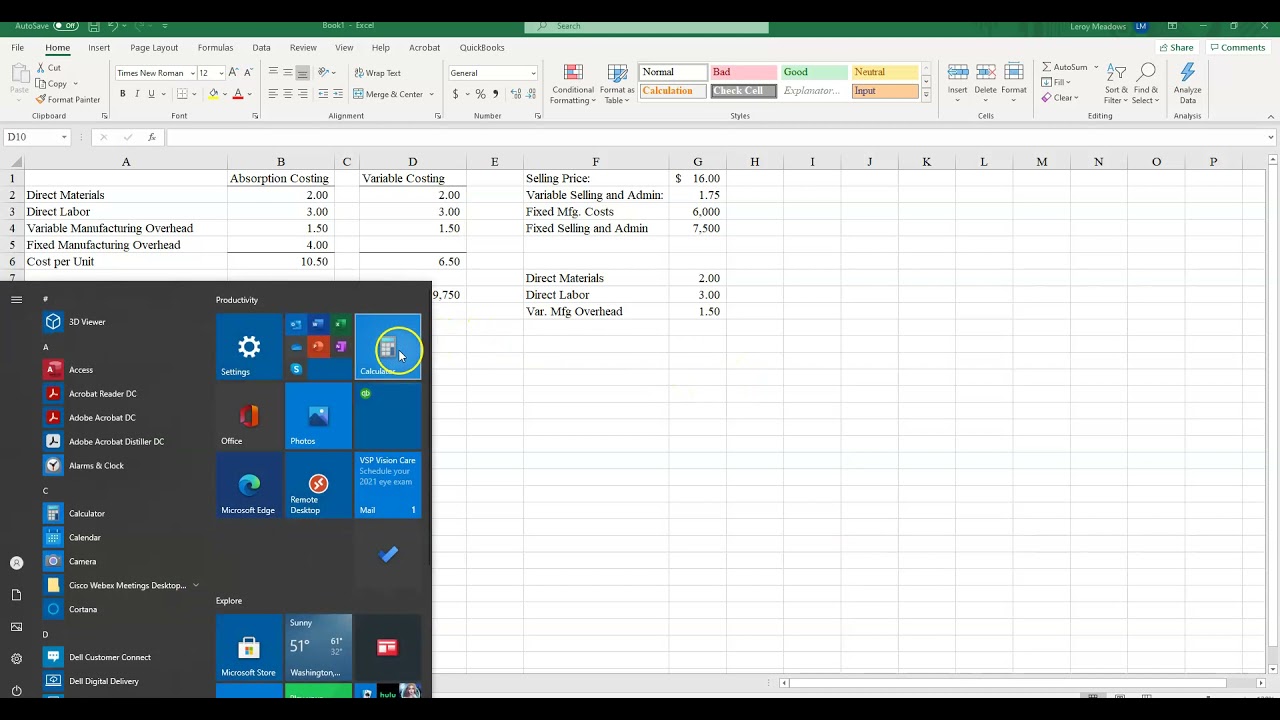Toggle Wrap Text on the selection
Screen dimensions: 1280x720
(x=377, y=73)
